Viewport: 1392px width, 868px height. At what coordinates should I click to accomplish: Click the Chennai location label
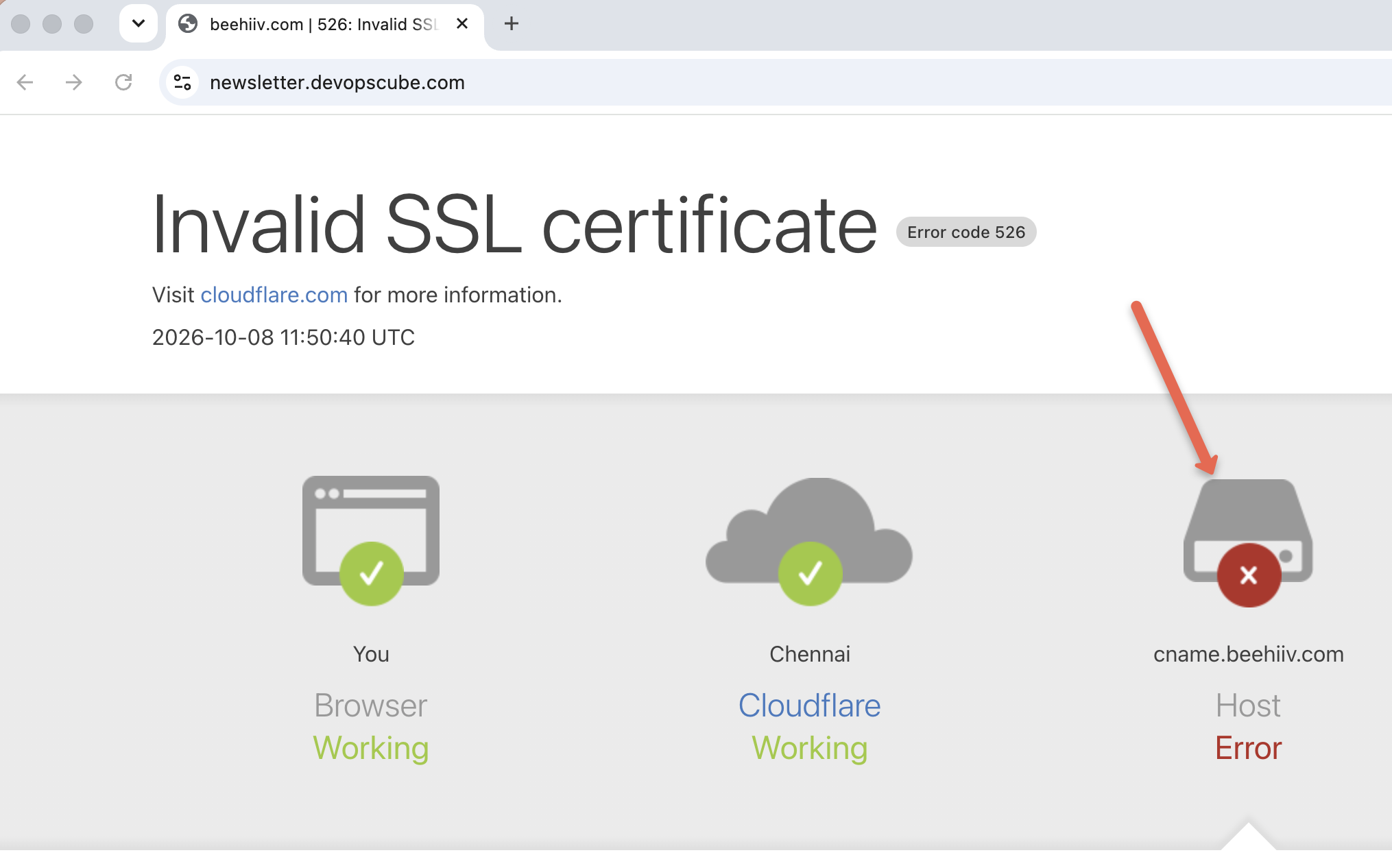[x=809, y=654]
